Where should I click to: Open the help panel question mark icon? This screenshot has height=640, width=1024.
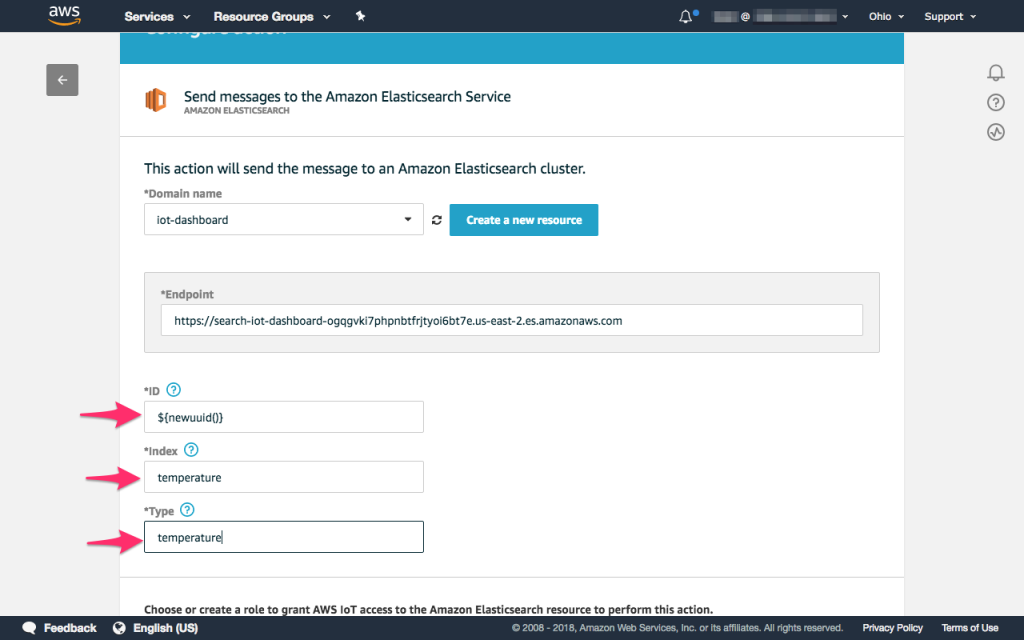tap(995, 102)
